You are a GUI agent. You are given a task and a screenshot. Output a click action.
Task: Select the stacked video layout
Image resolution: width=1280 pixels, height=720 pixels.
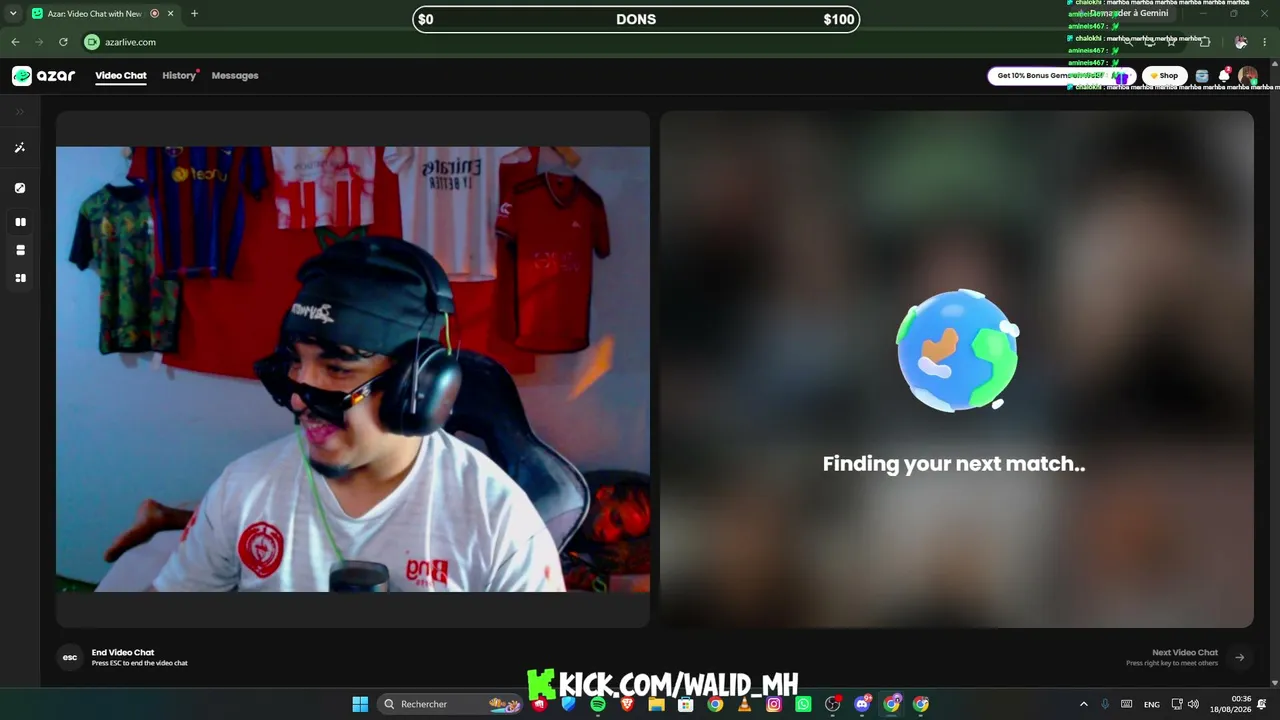20,250
